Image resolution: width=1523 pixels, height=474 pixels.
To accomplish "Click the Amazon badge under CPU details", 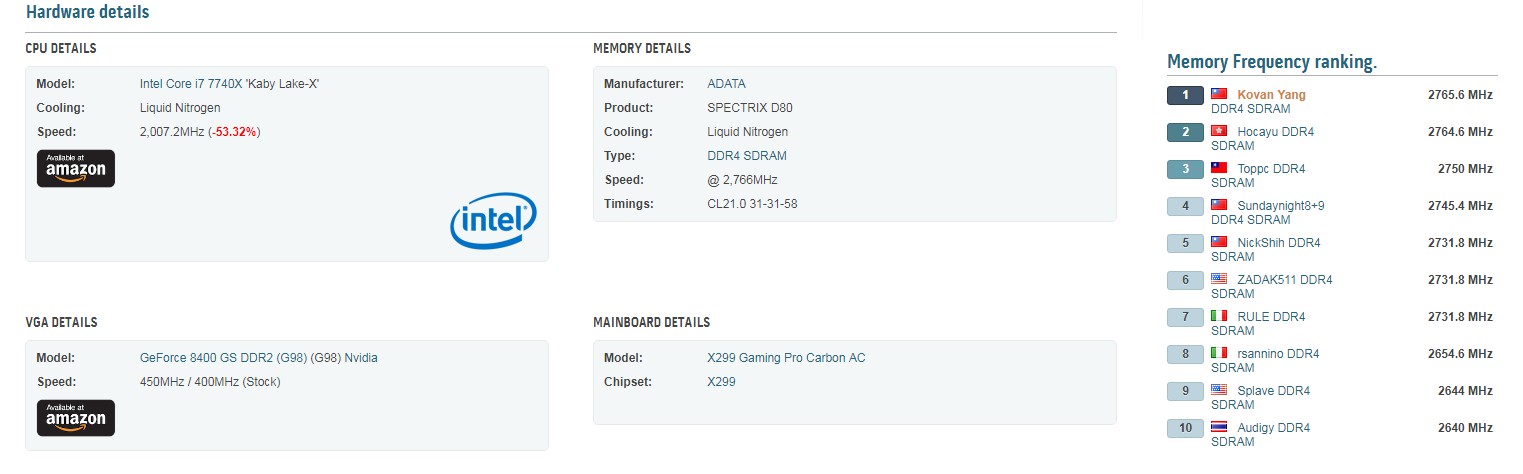I will coord(76,168).
